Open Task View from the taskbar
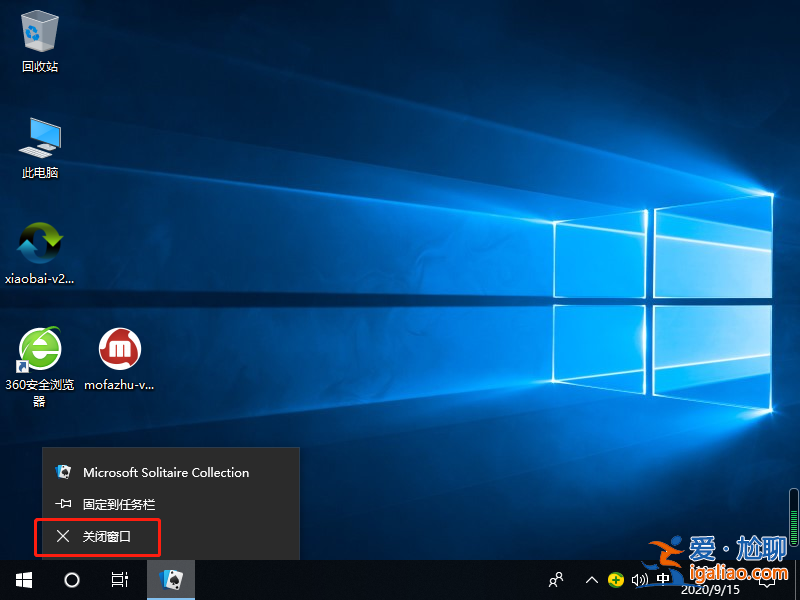The image size is (800, 600). click(x=119, y=580)
